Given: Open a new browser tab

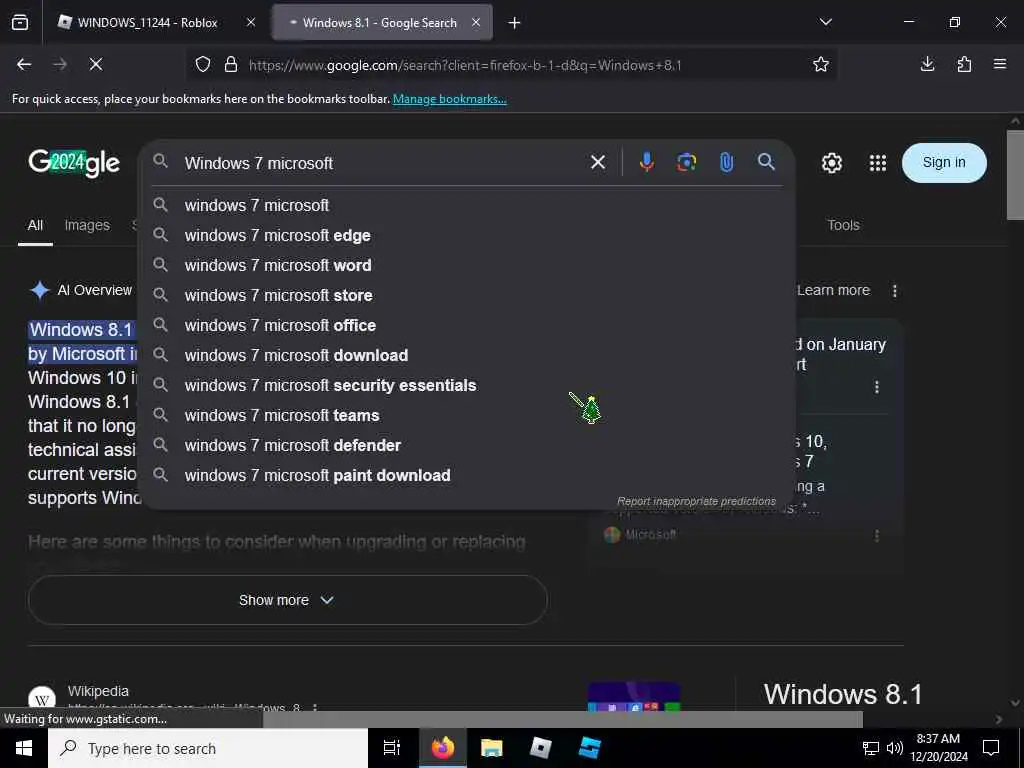Looking at the screenshot, I should 515,23.
